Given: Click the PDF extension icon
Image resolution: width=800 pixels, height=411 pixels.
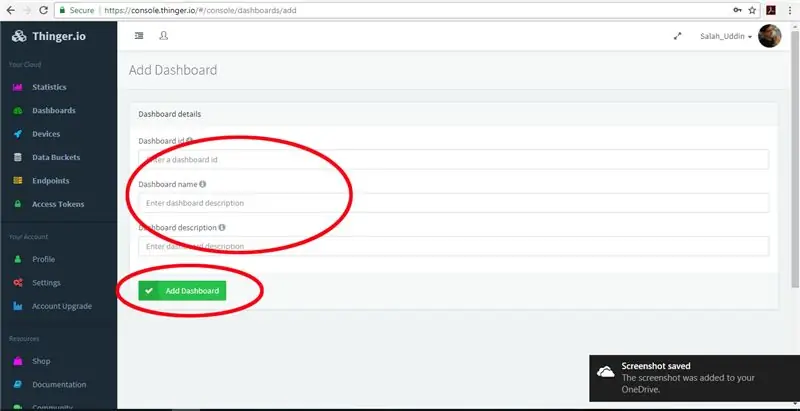Looking at the screenshot, I should 771,10.
